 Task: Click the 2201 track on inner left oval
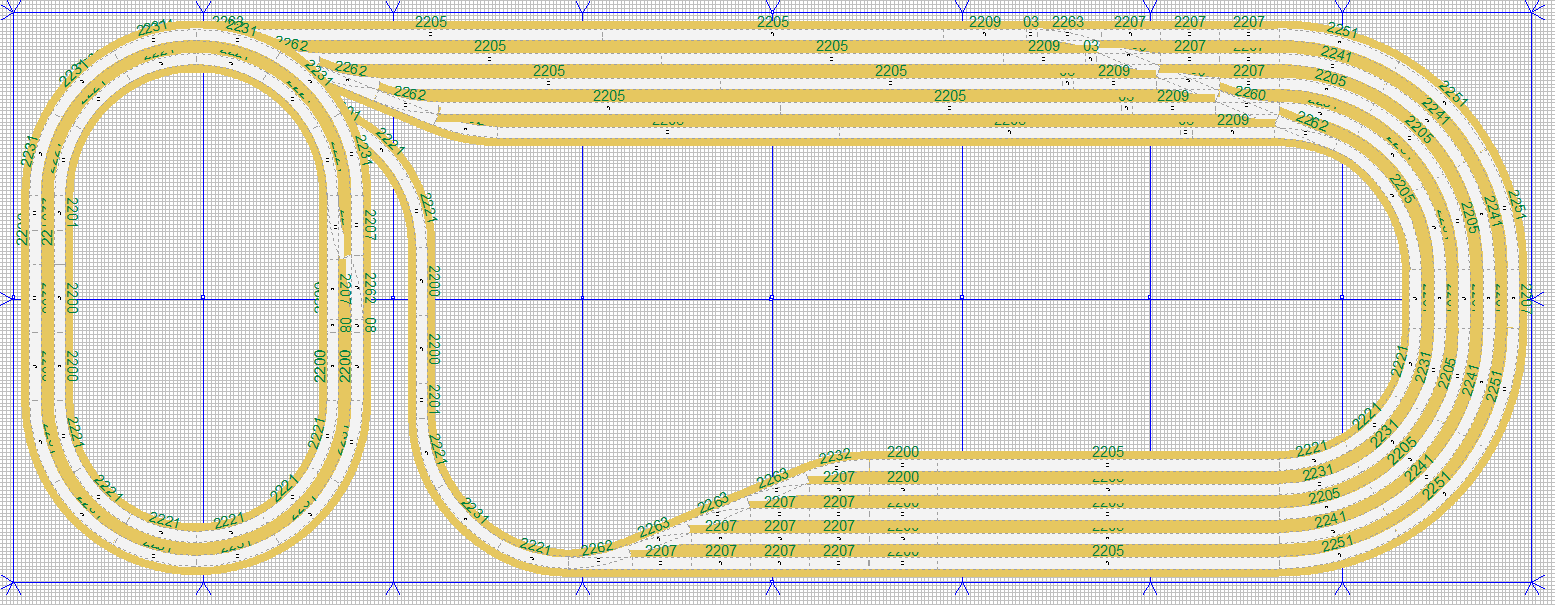point(72,212)
